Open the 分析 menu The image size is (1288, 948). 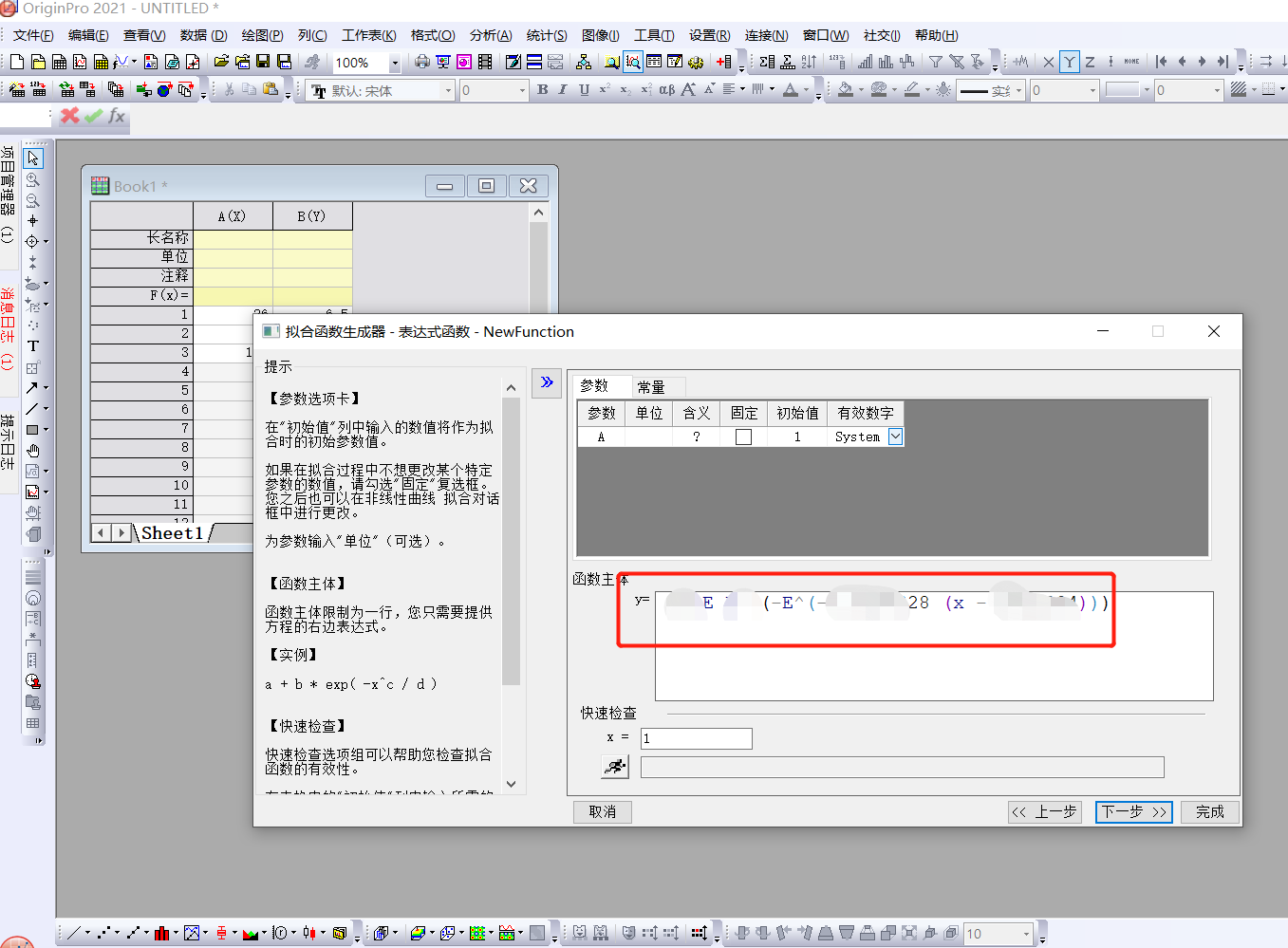(x=490, y=35)
